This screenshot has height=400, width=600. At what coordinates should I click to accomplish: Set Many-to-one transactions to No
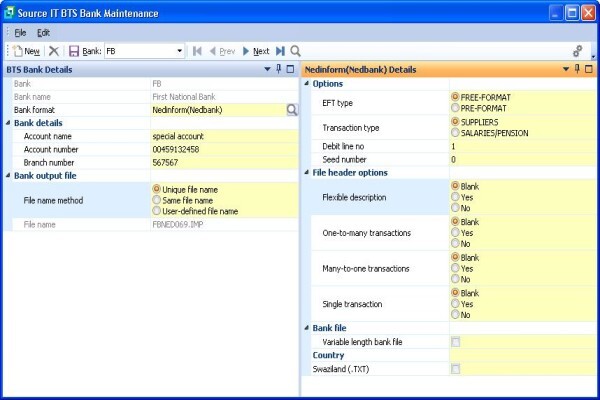click(455, 279)
